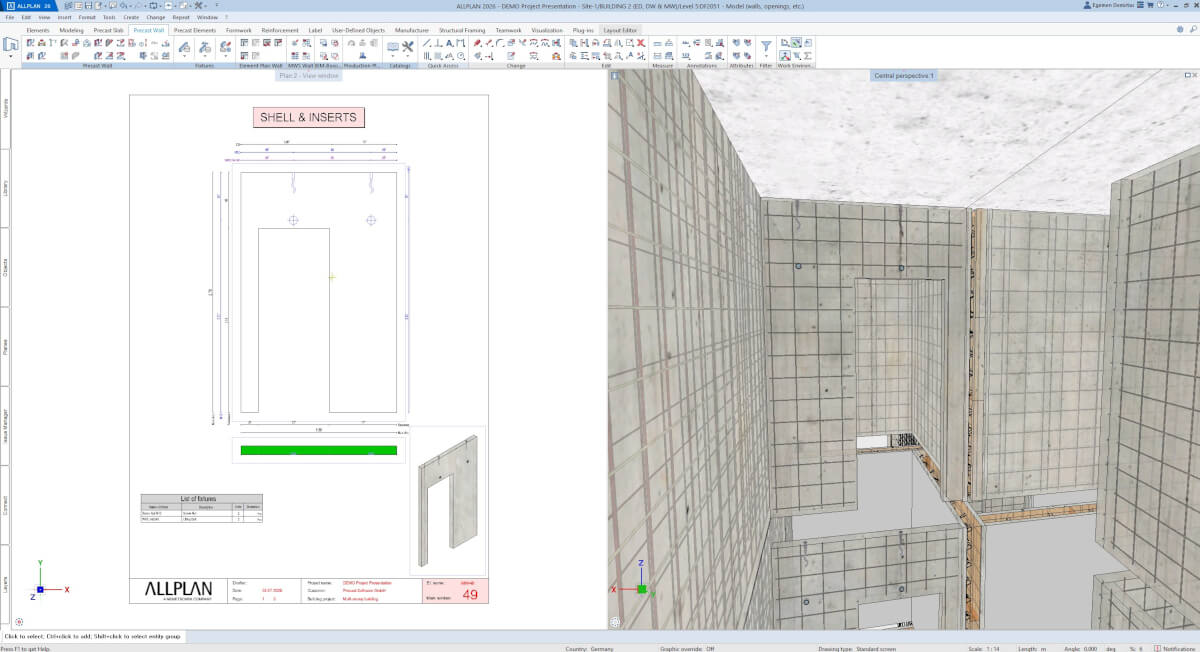Click the 'List of fixtures' table header
Image resolution: width=1200 pixels, height=652 pixels.
point(201,497)
